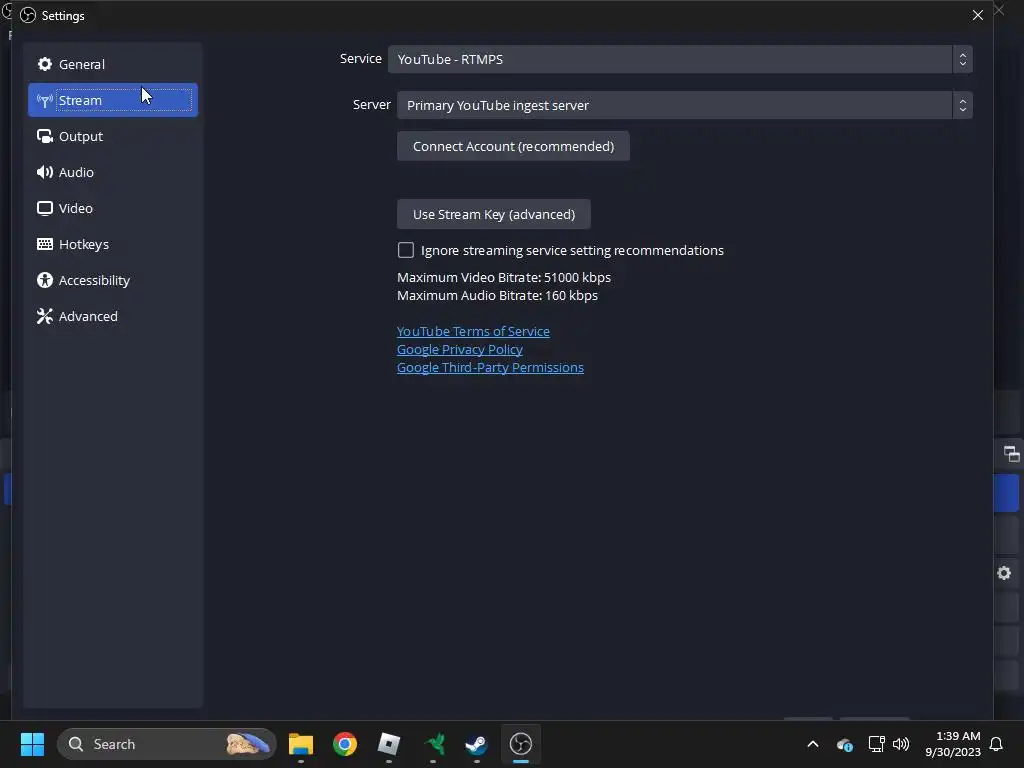The width and height of the screenshot is (1024, 768).
Task: Open YouTube Terms of Service link
Action: pyautogui.click(x=473, y=331)
